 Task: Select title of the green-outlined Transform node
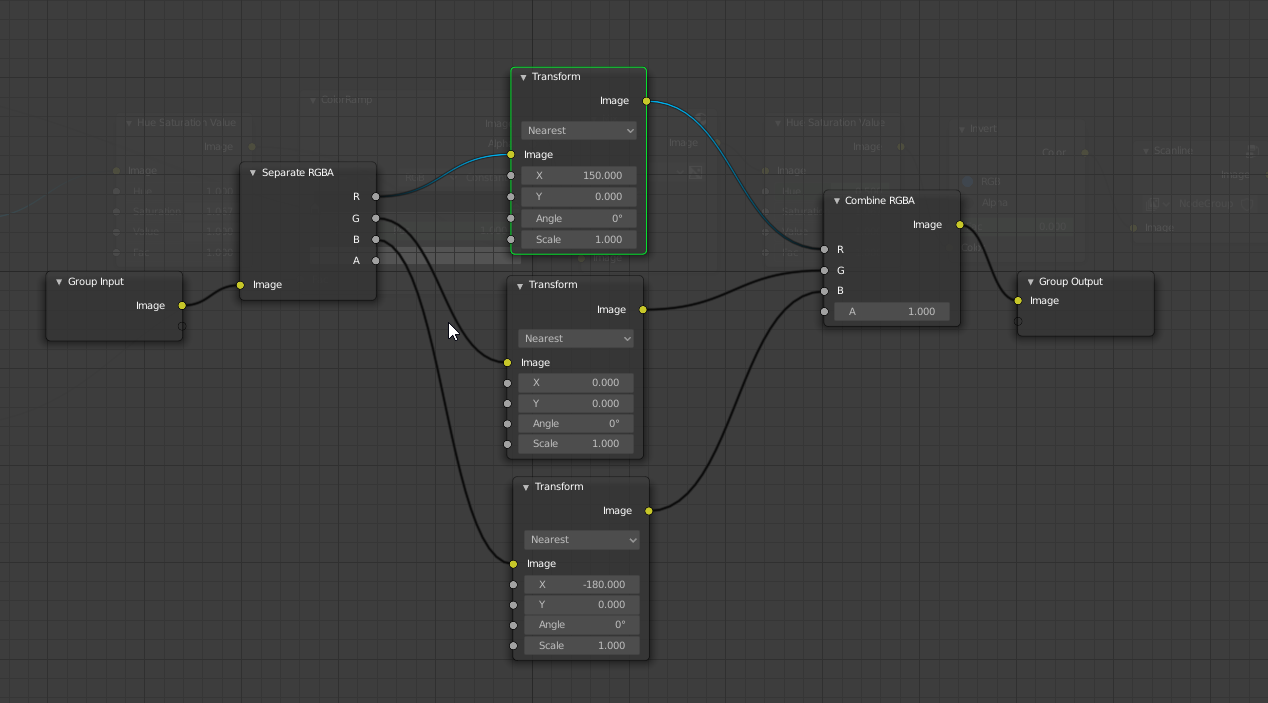pos(556,77)
